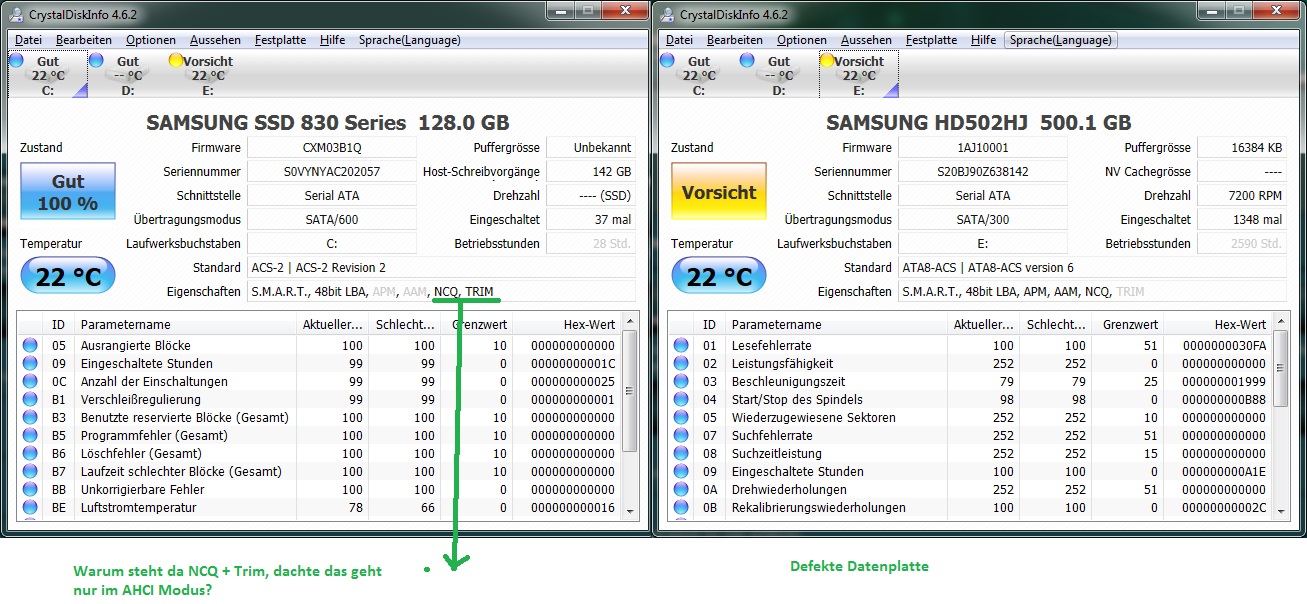Image resolution: width=1307 pixels, height=604 pixels.
Task: Click CrystalDiskInfo title icon in right window
Action: pyautogui.click(x=667, y=14)
